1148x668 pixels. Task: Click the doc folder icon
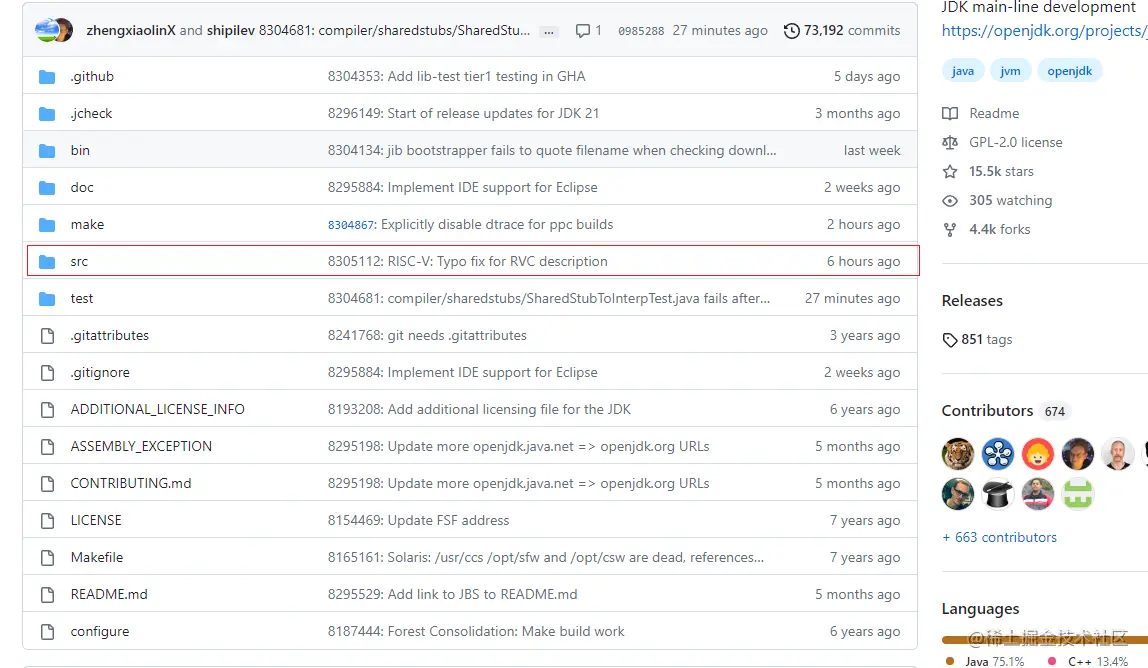[x=47, y=188]
